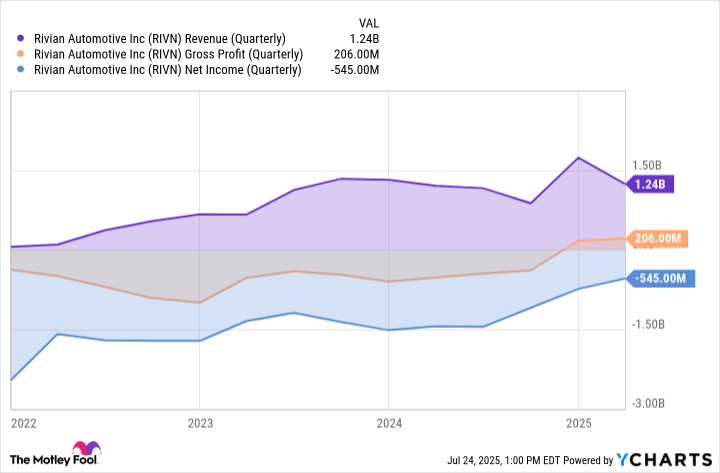The image size is (720, 473).
Task: Click the Jul 24, 2025 timestamp text
Action: tap(504, 460)
